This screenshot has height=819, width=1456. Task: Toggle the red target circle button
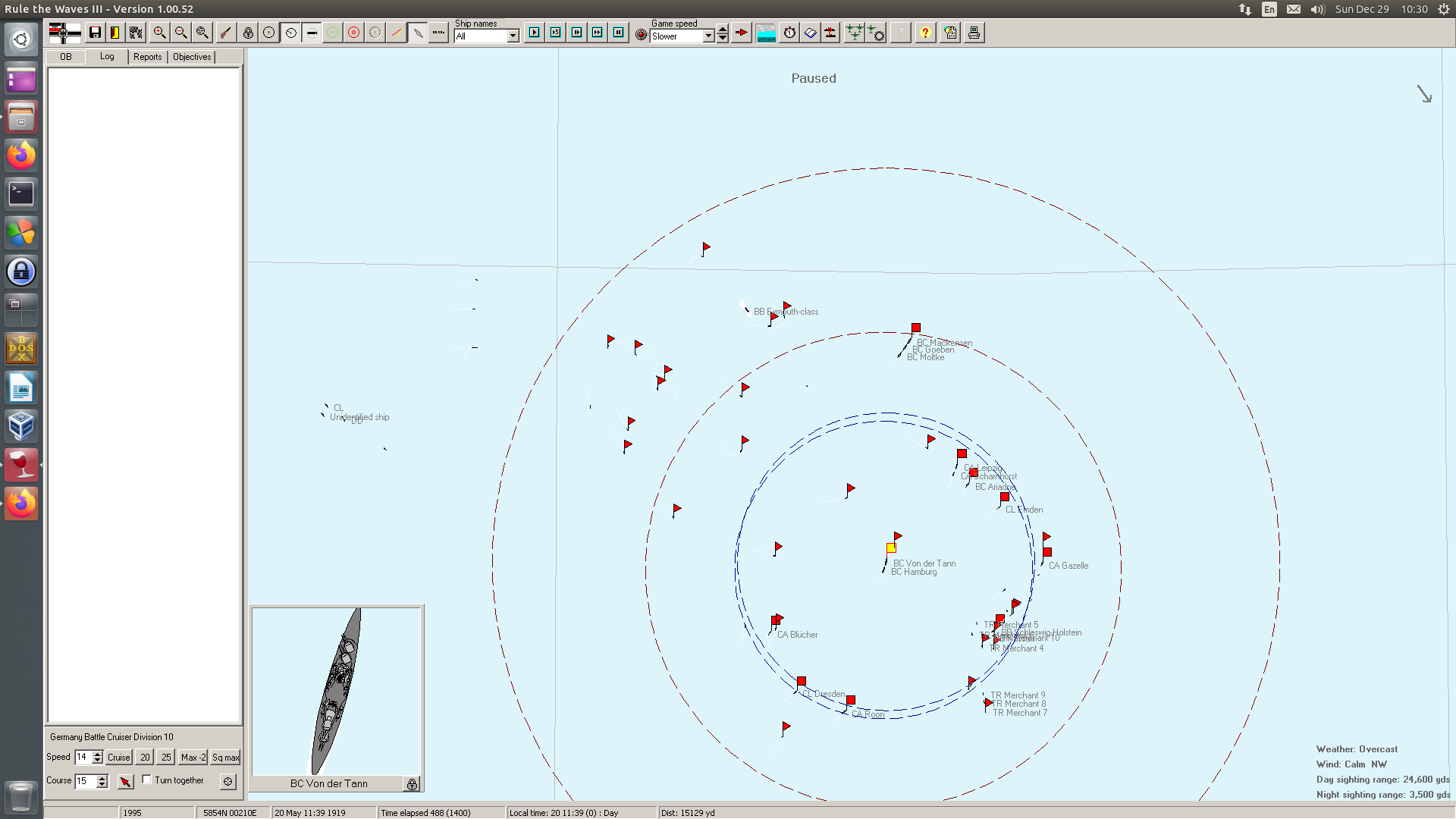click(354, 33)
